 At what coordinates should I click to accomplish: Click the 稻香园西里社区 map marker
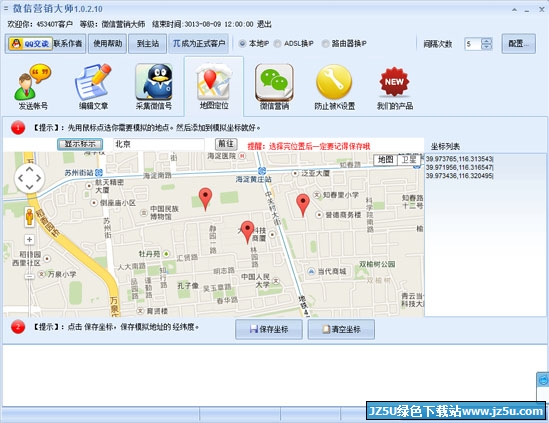[47, 259]
